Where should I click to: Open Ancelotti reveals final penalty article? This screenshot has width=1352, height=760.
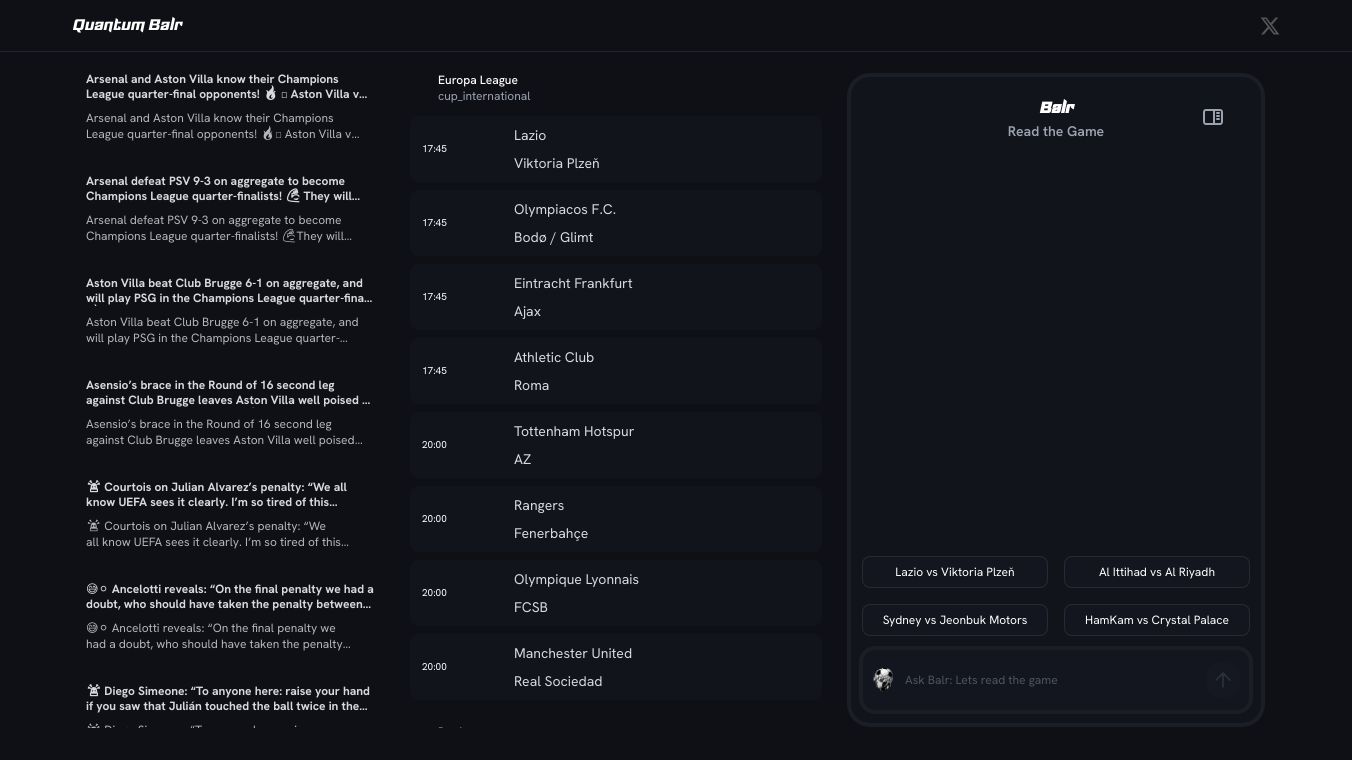pos(228,597)
